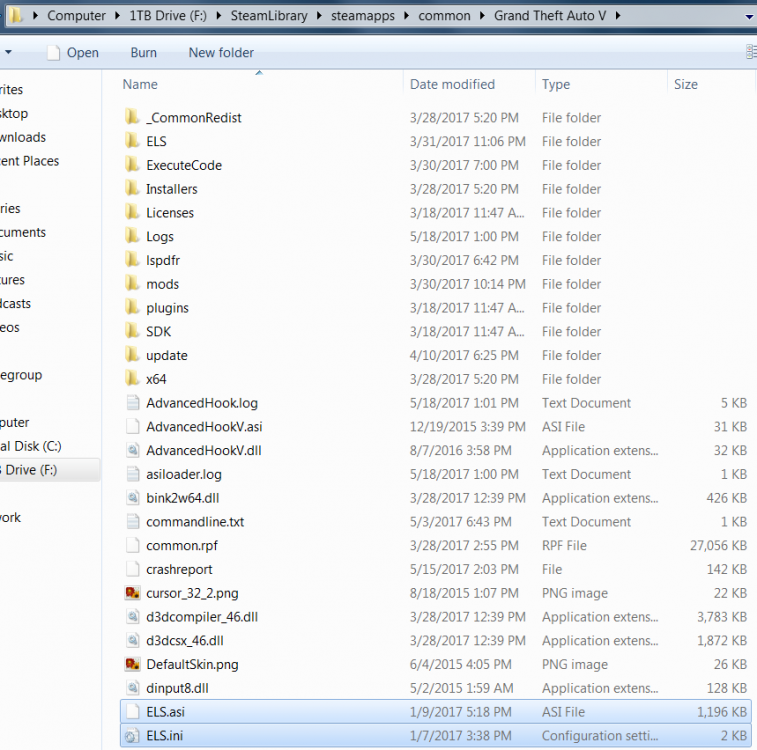Click New folder in the toolbar
This screenshot has height=750, width=757.
click(x=221, y=53)
